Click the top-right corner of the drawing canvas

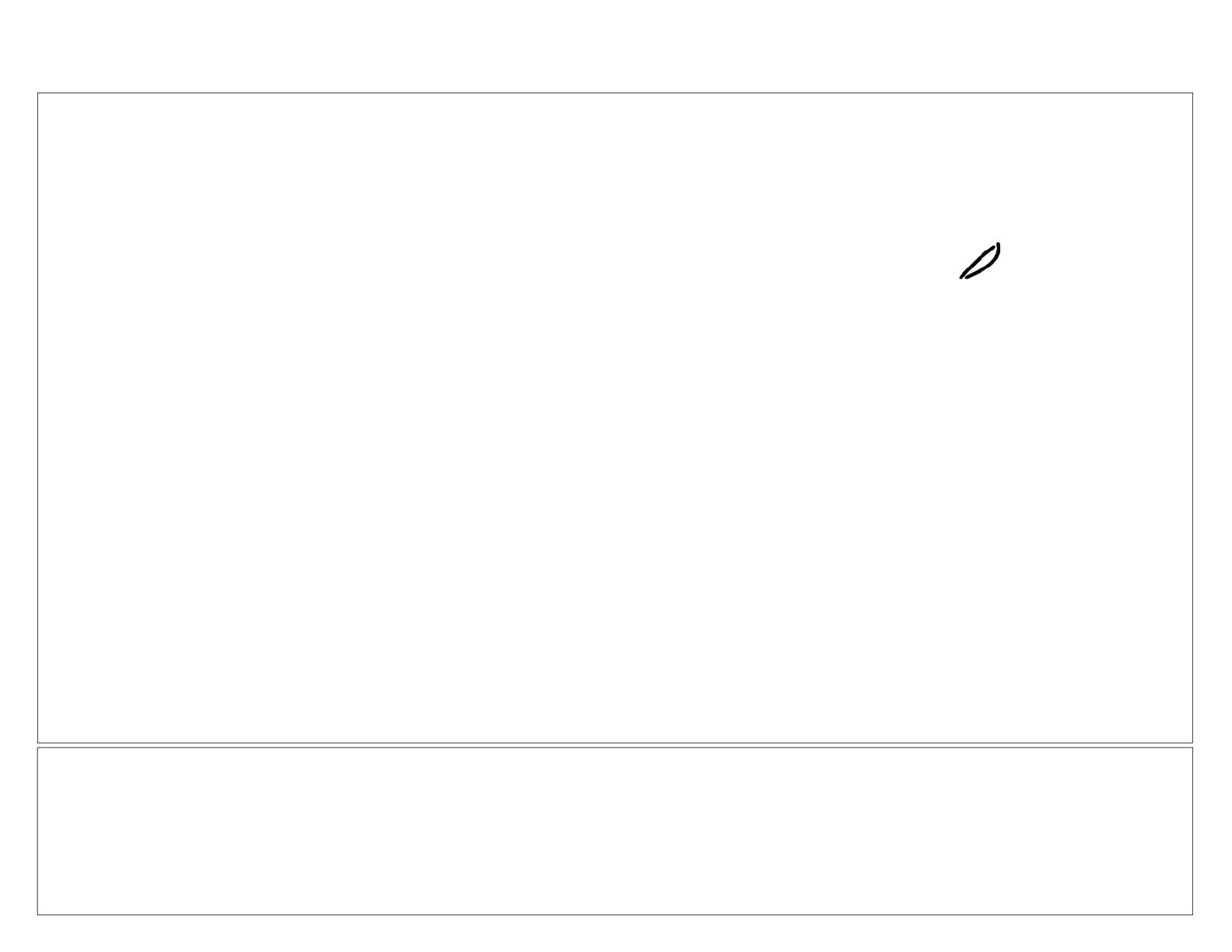pos(1192,93)
